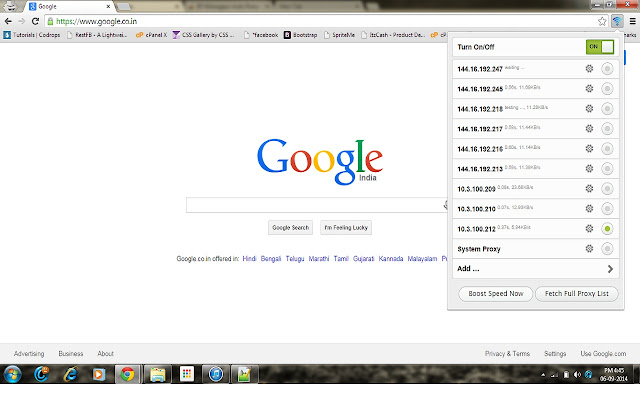Click the I'm Feeling Lucky button
The width and height of the screenshot is (640, 400).
point(346,228)
